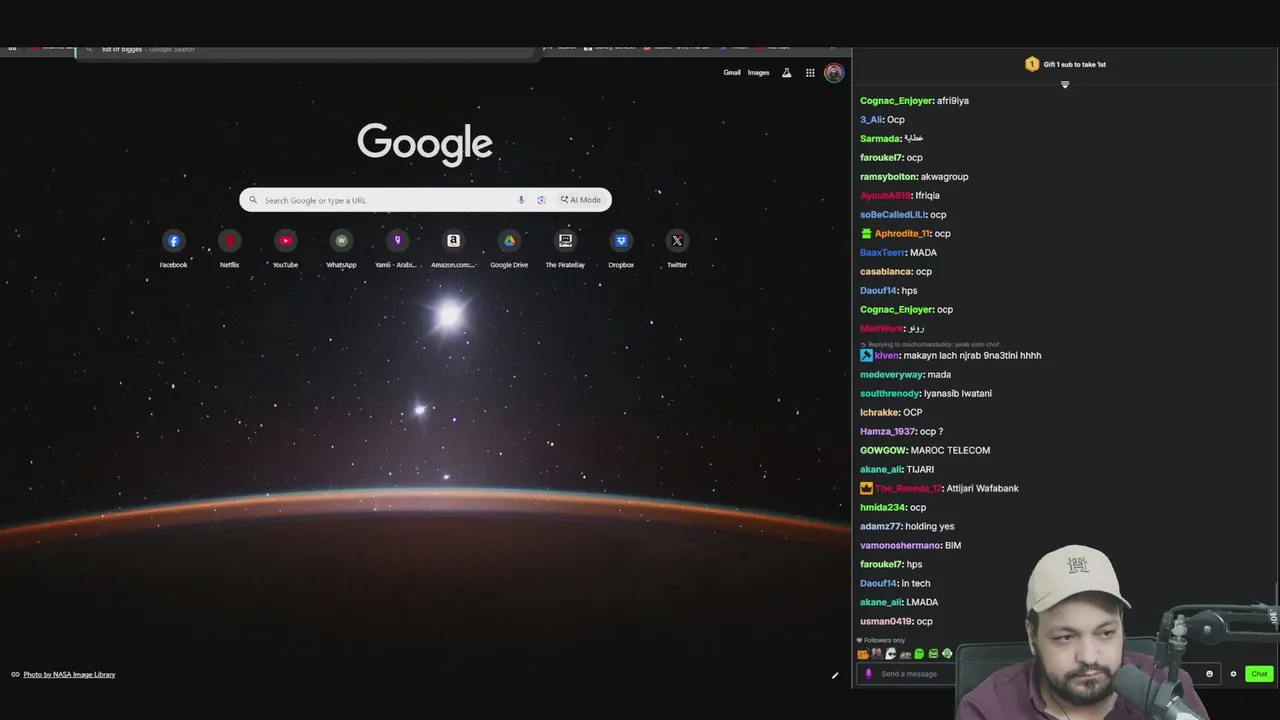Open the Twitter shortcut tile

coord(677,249)
